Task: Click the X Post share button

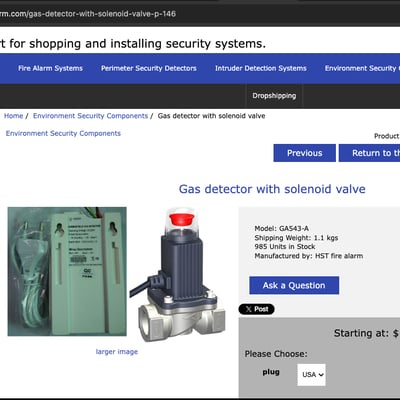Action: [x=256, y=309]
